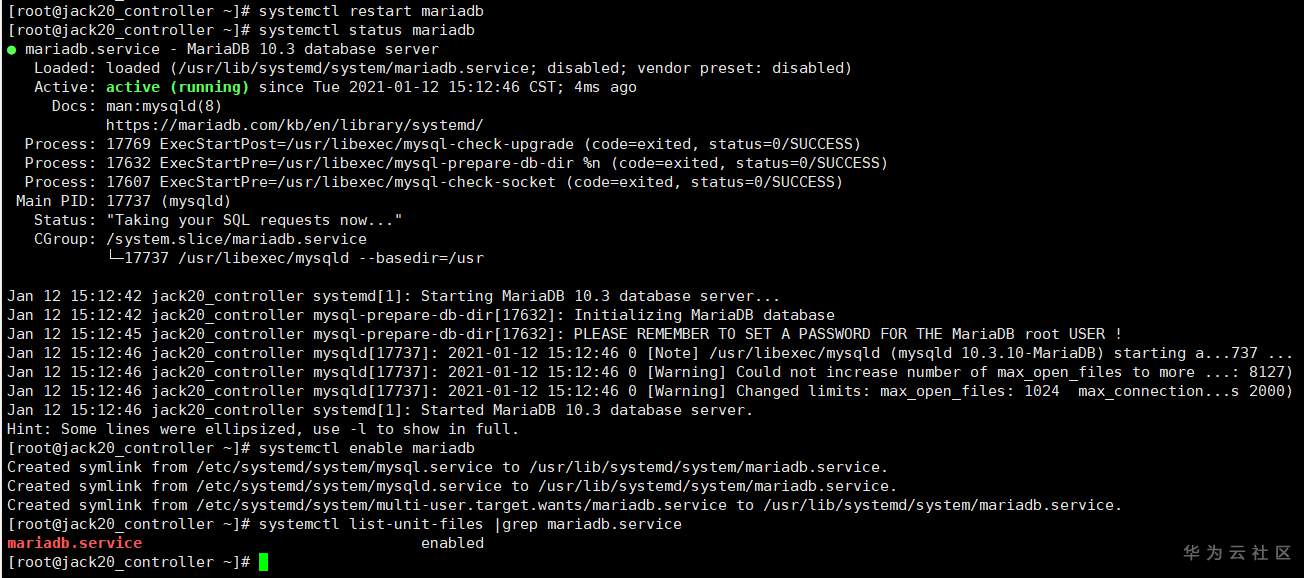Click the "Taking your SQL requests now..." status
Image resolution: width=1304 pixels, height=578 pixels.
click(254, 220)
